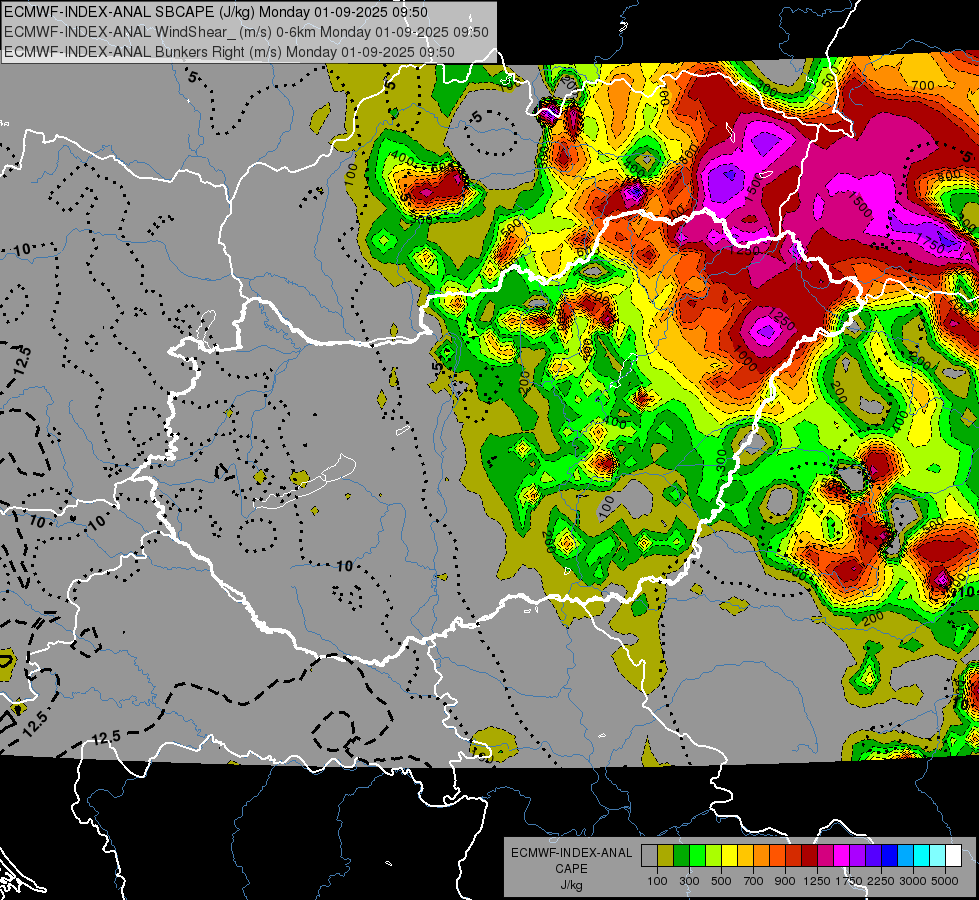Click the legend scale value 5000
Screen dimensions: 979x900
945,881
